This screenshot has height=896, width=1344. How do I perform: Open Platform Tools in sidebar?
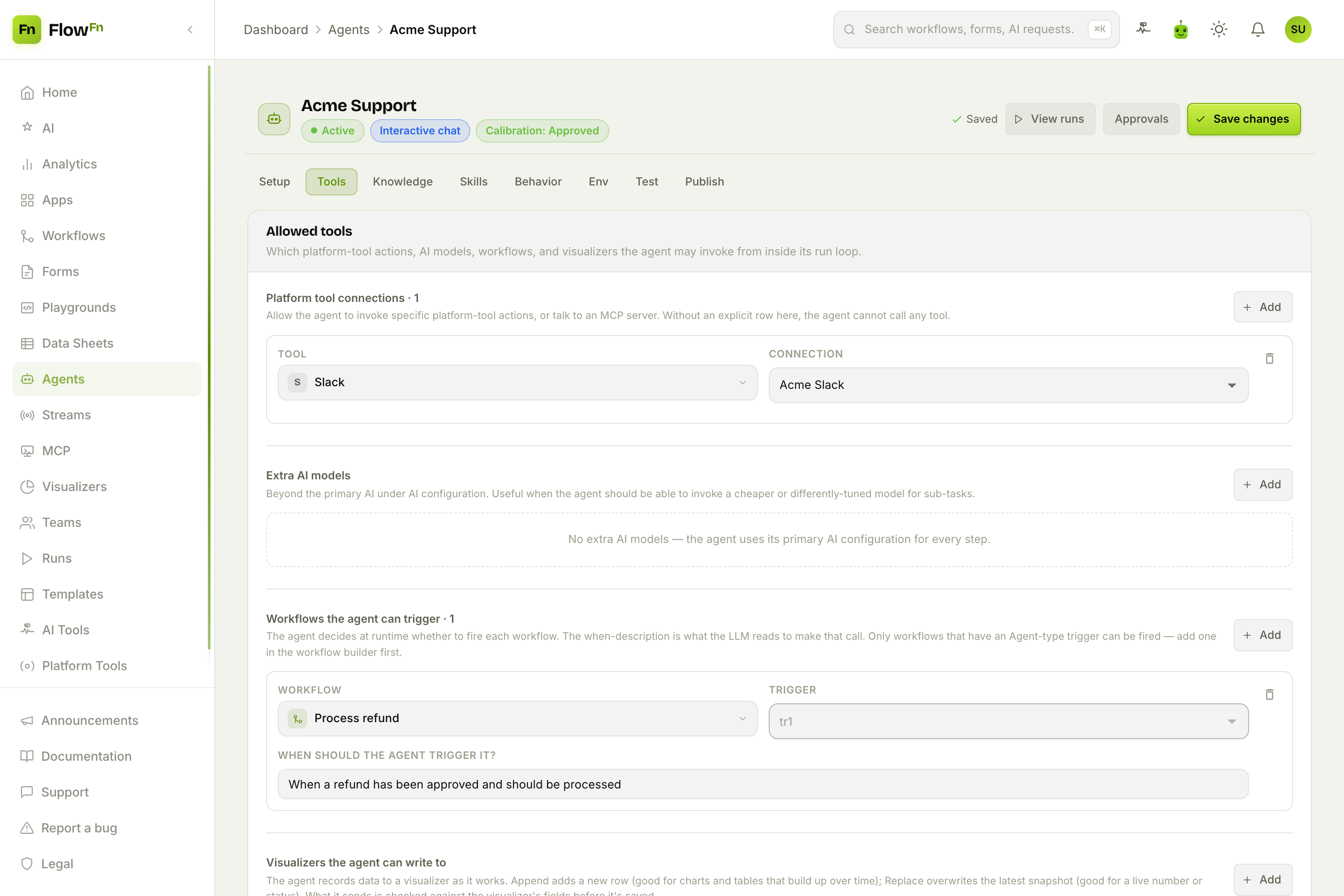[x=107, y=666]
